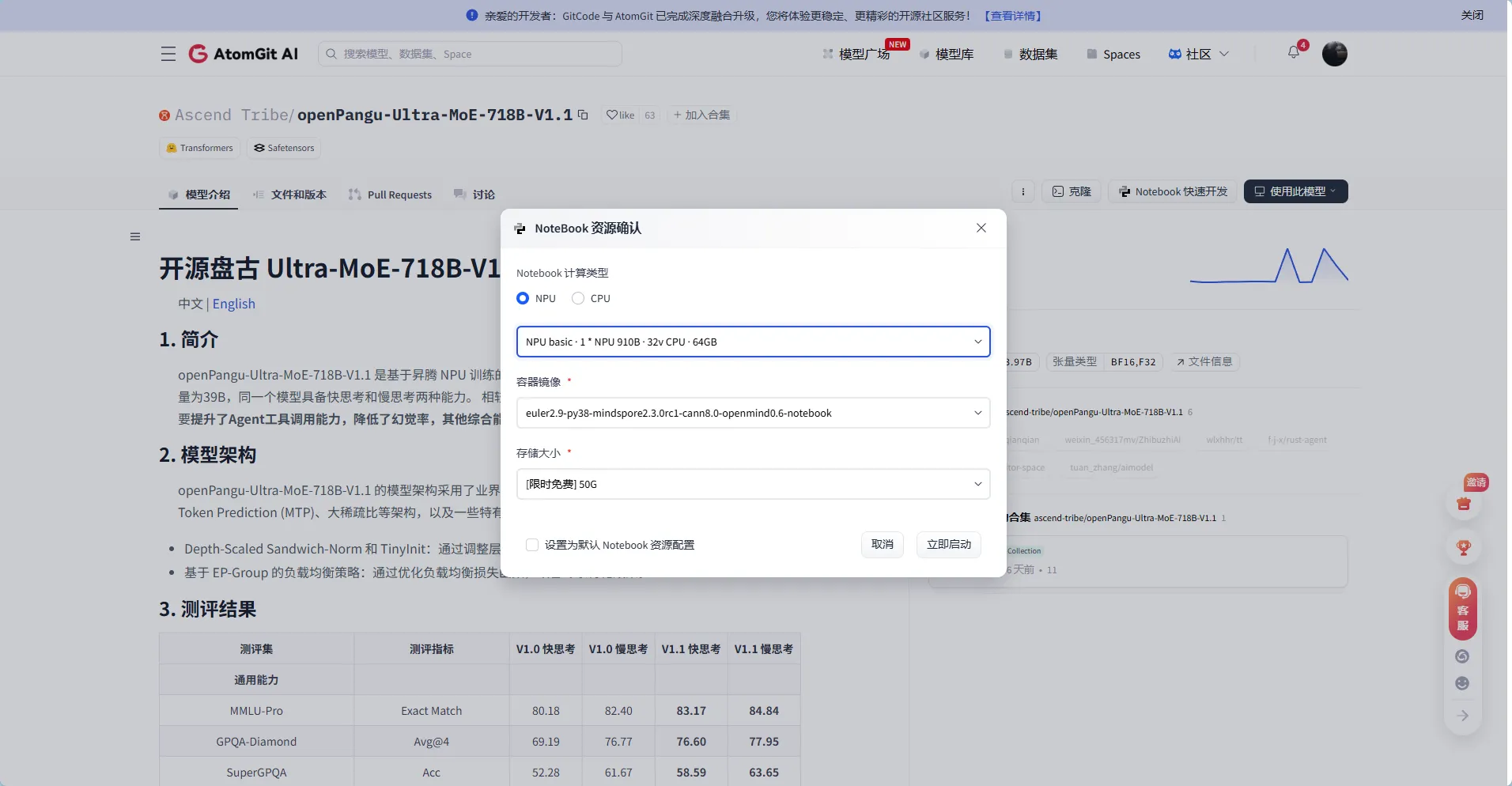
Task: Open the 文件信息 link
Action: (x=1204, y=361)
